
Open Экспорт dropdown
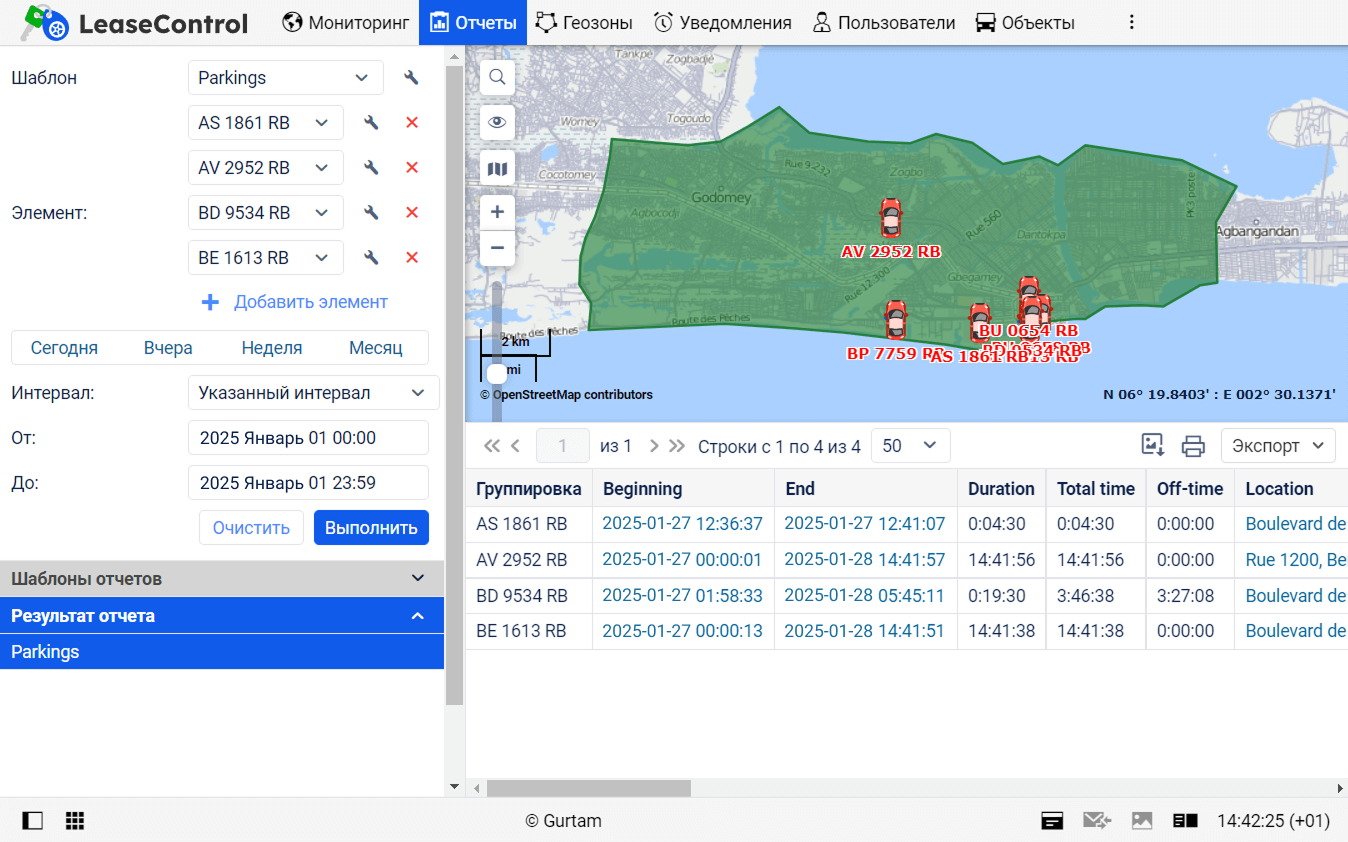point(1278,446)
